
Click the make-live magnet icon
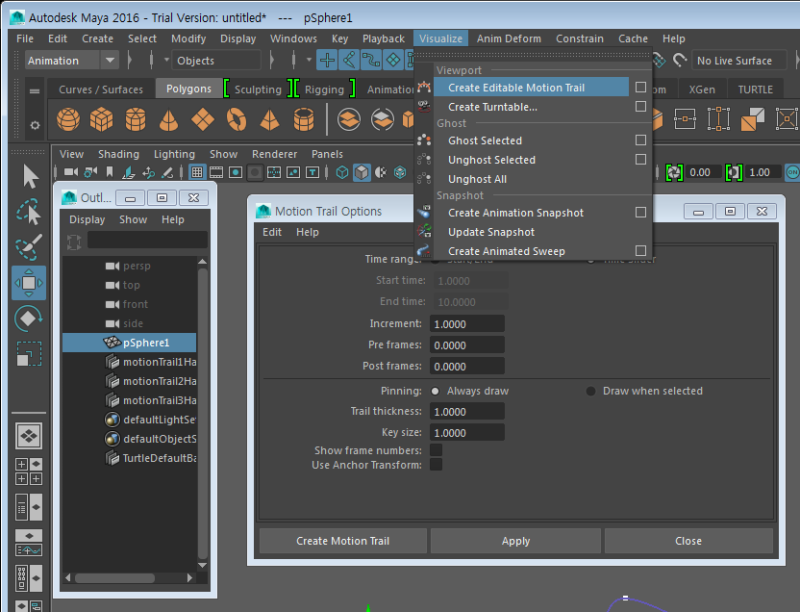[680, 60]
